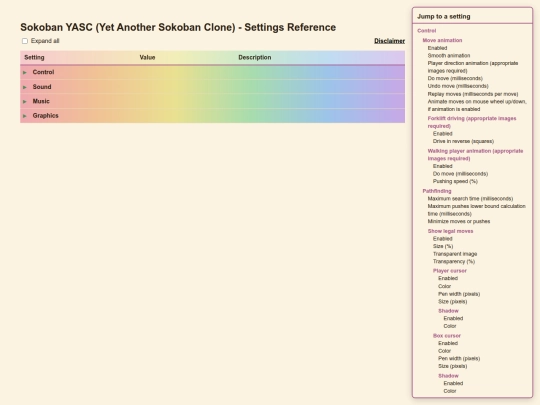This screenshot has width=540, height=405.
Task: Select Enabled under Show legal moves
Action: (443, 239)
